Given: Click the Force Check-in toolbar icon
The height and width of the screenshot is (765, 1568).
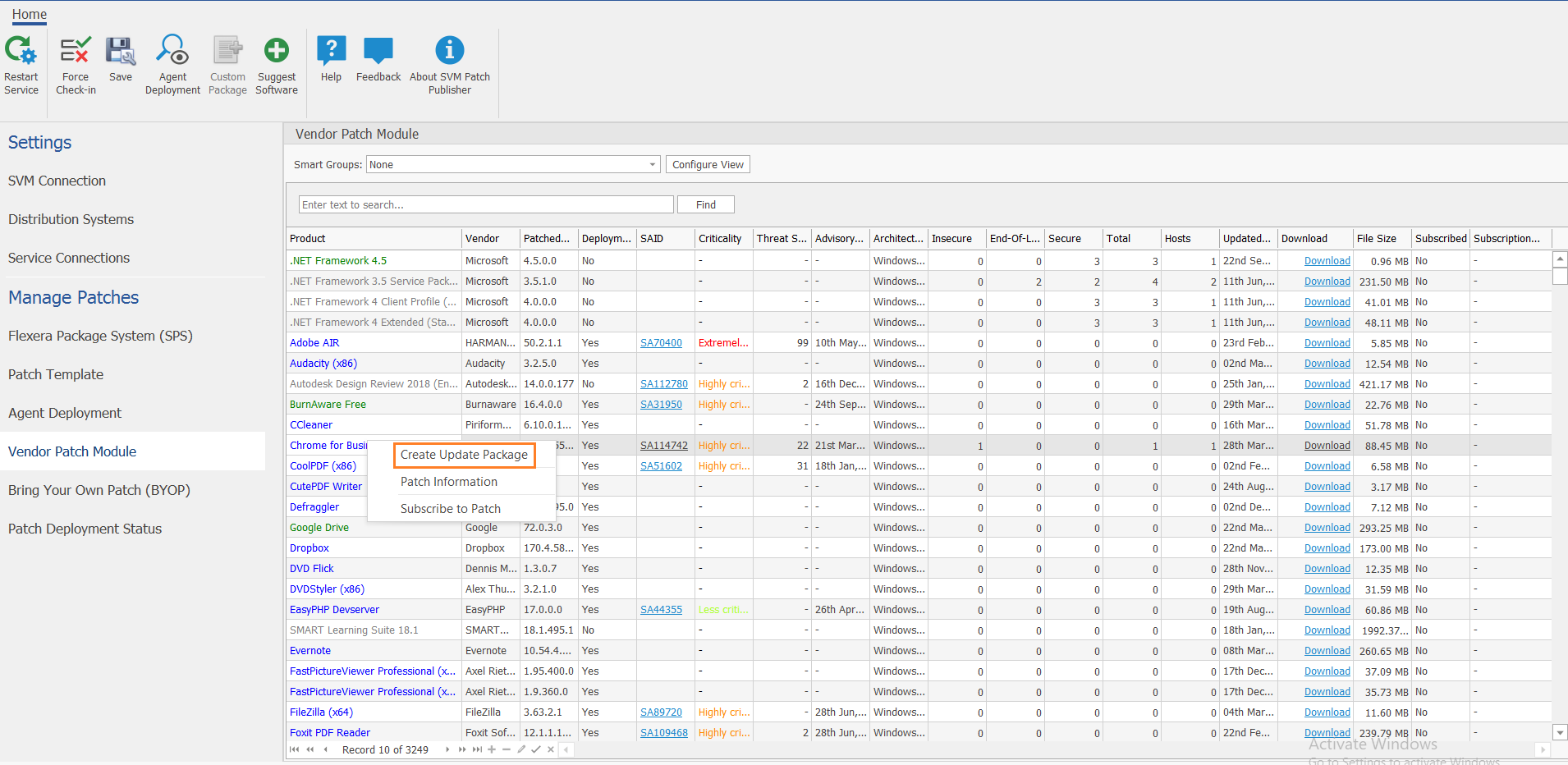Looking at the screenshot, I should tap(76, 50).
